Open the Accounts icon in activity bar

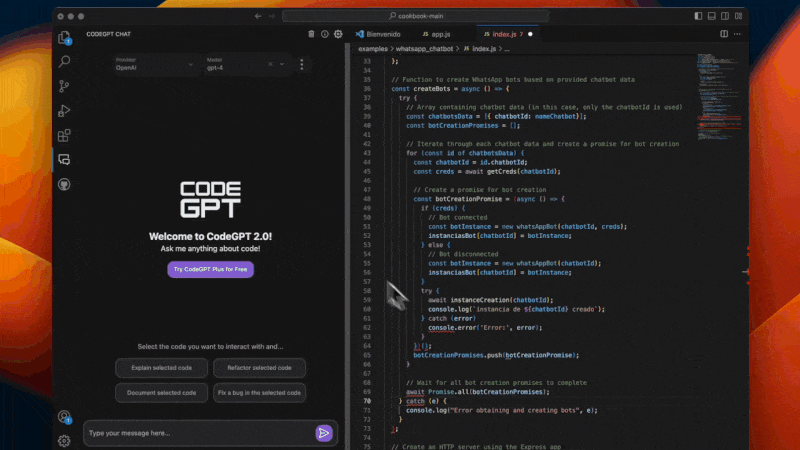[64, 417]
